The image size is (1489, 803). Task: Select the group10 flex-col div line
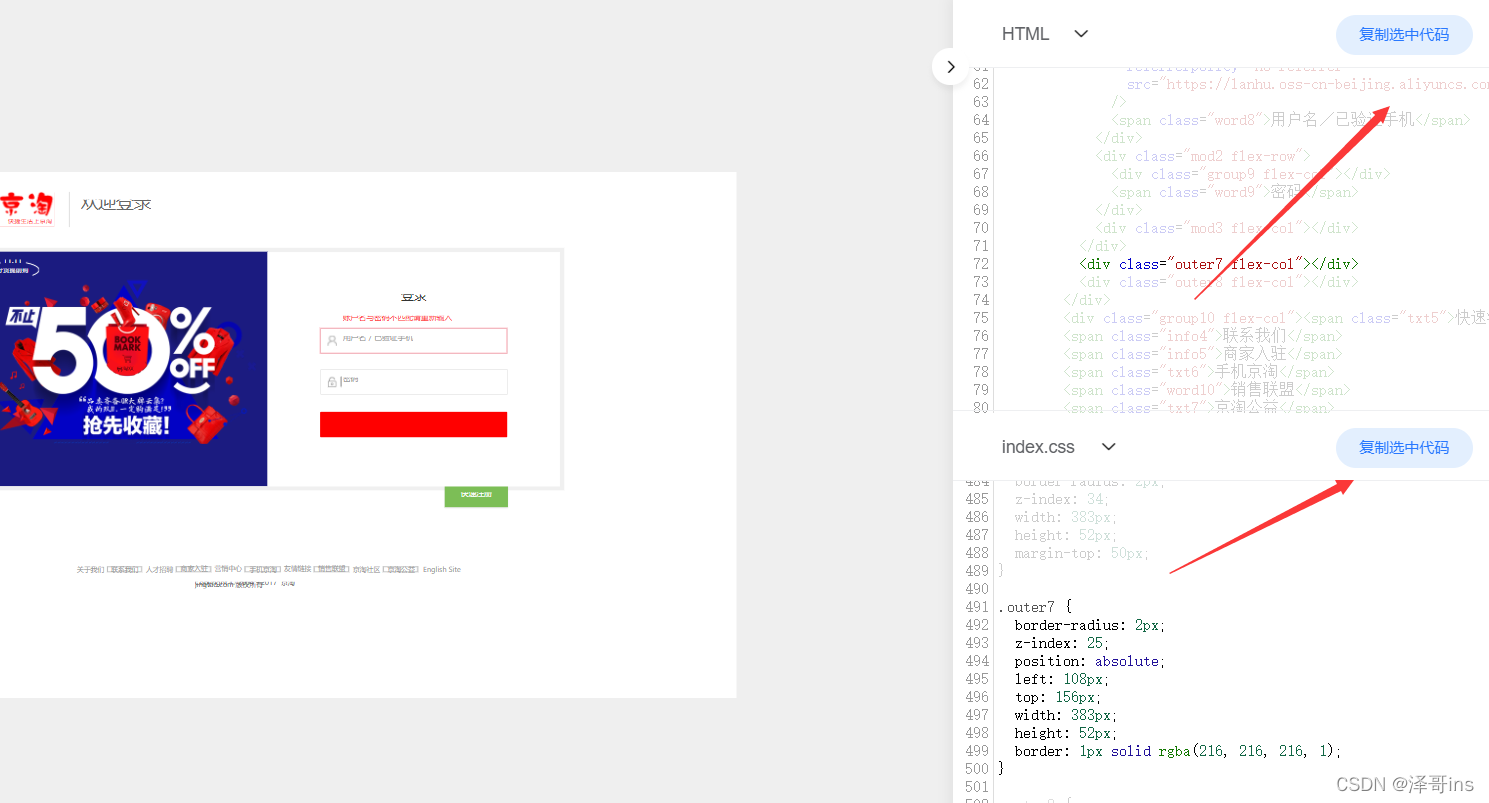1276,318
